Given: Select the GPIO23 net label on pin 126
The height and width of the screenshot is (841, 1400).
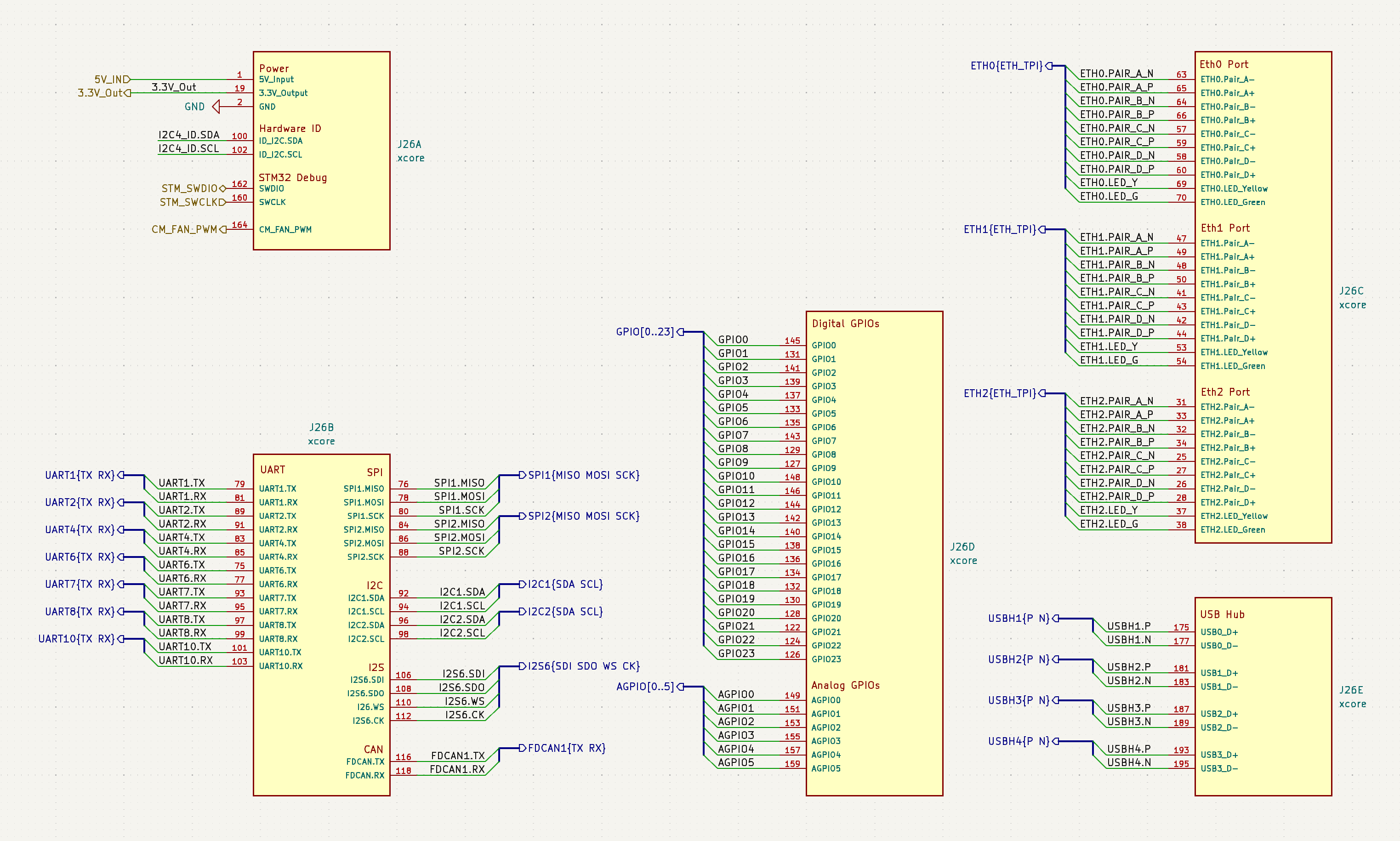Looking at the screenshot, I should pos(736,653).
